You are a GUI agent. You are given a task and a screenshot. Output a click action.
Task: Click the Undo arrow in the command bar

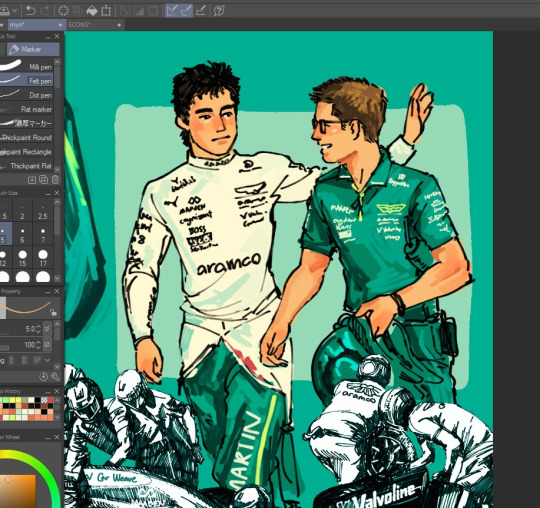[31, 11]
